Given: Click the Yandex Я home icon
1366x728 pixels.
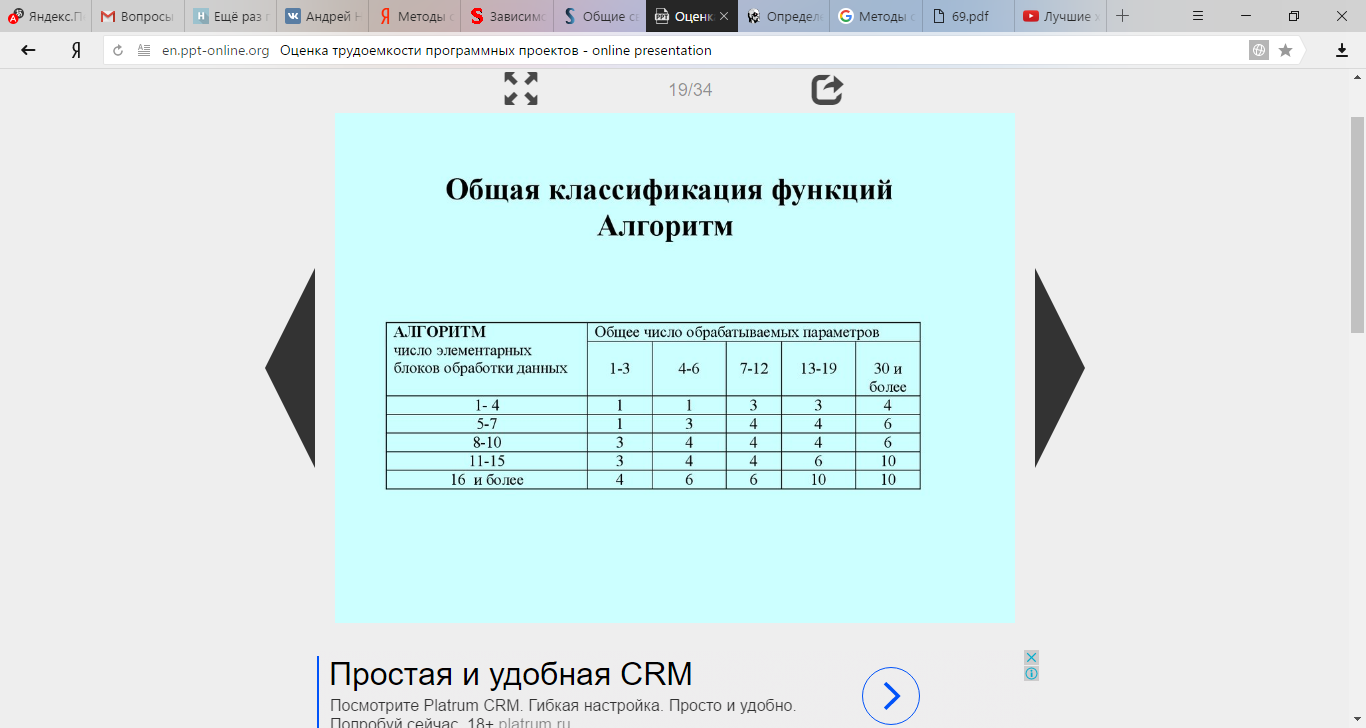Looking at the screenshot, I should (x=76, y=50).
